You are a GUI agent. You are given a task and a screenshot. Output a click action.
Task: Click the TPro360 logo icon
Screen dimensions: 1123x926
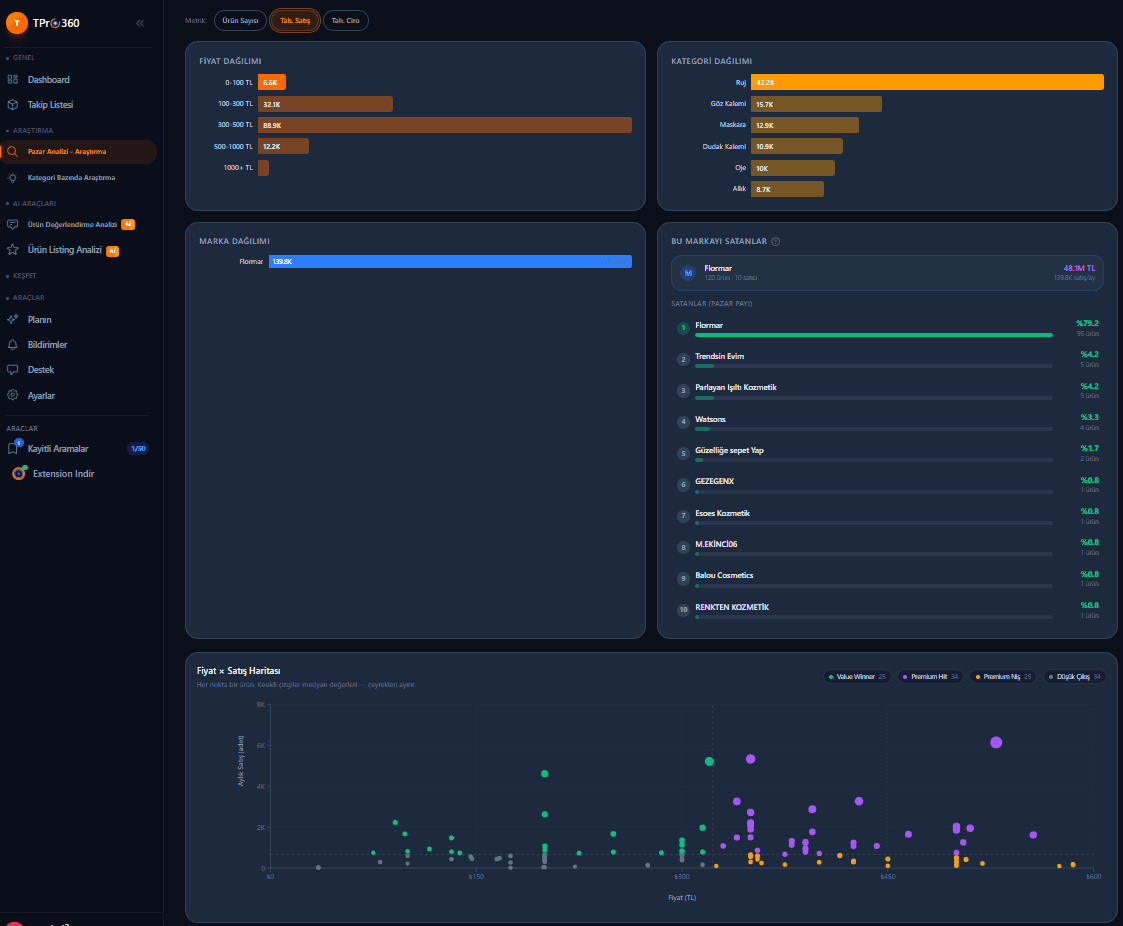[16, 23]
